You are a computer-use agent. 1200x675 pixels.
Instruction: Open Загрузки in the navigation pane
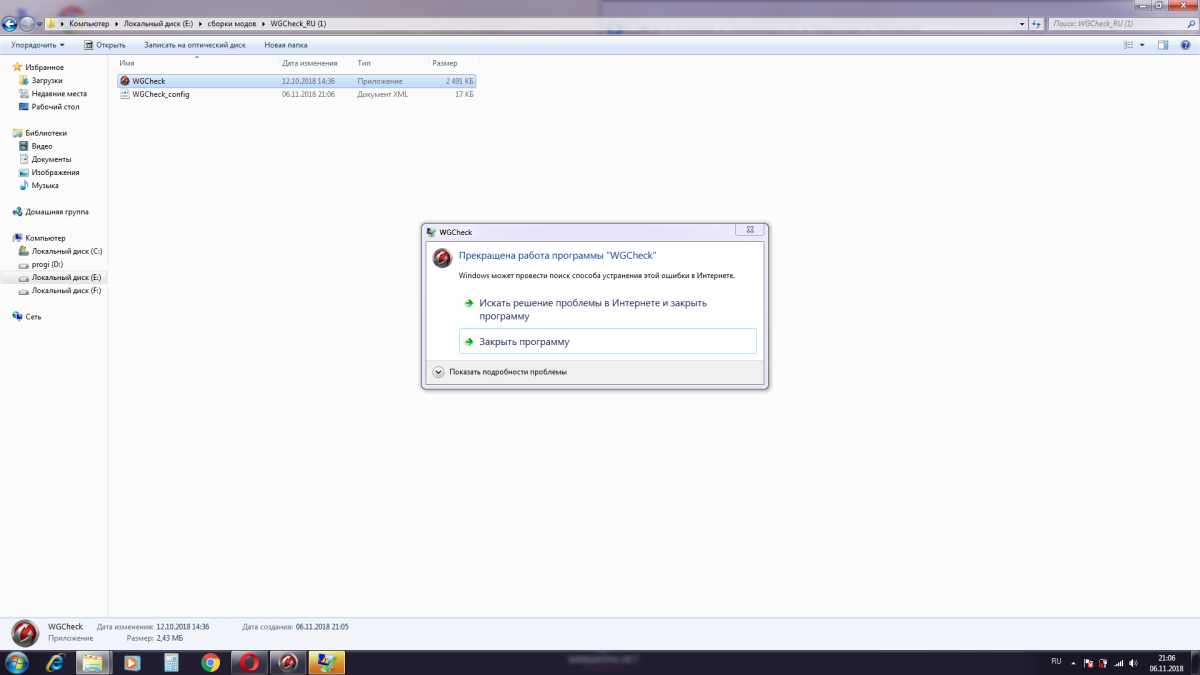pyautogui.click(x=47, y=80)
